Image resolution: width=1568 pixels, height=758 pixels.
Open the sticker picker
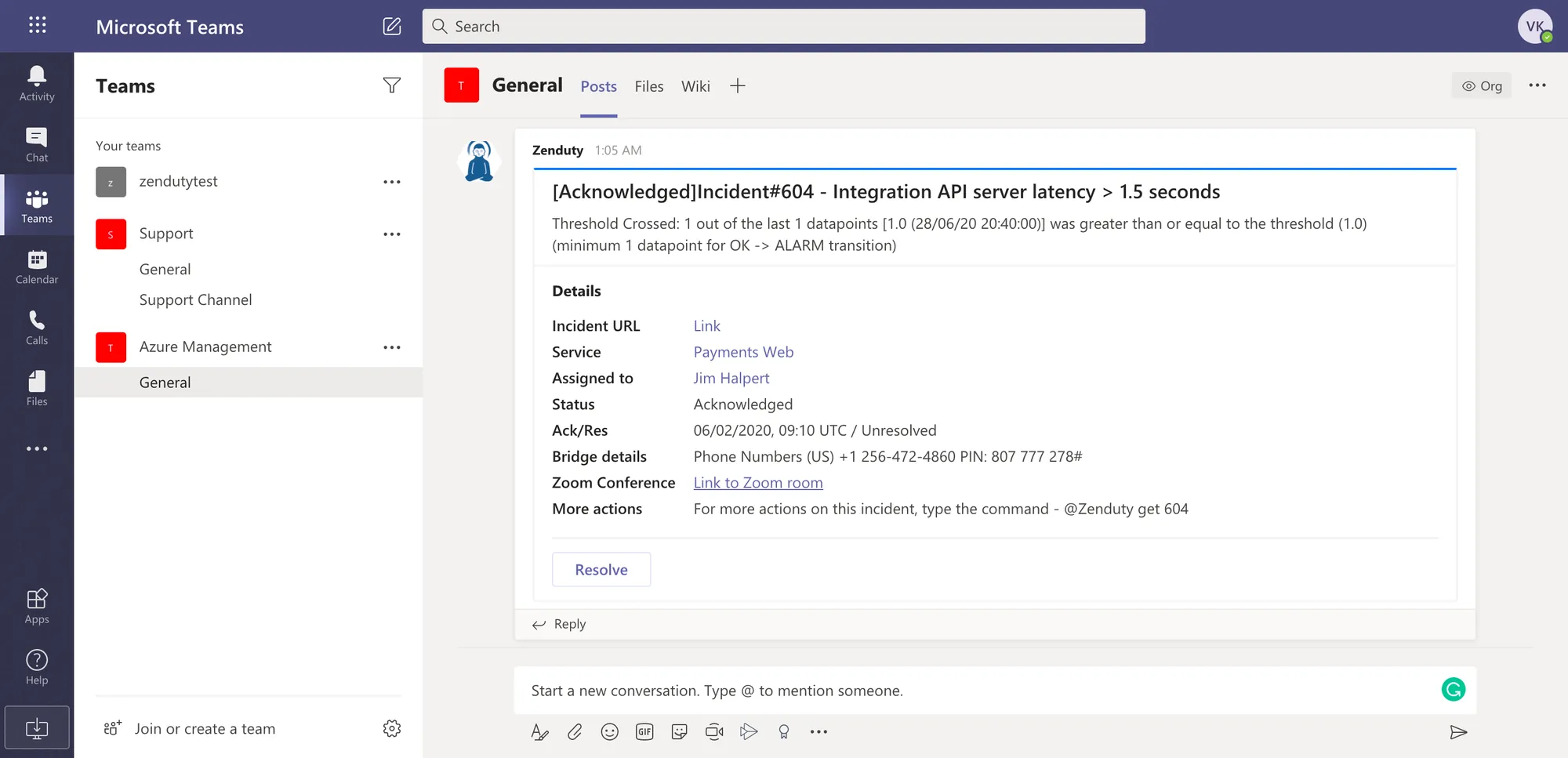(x=679, y=731)
